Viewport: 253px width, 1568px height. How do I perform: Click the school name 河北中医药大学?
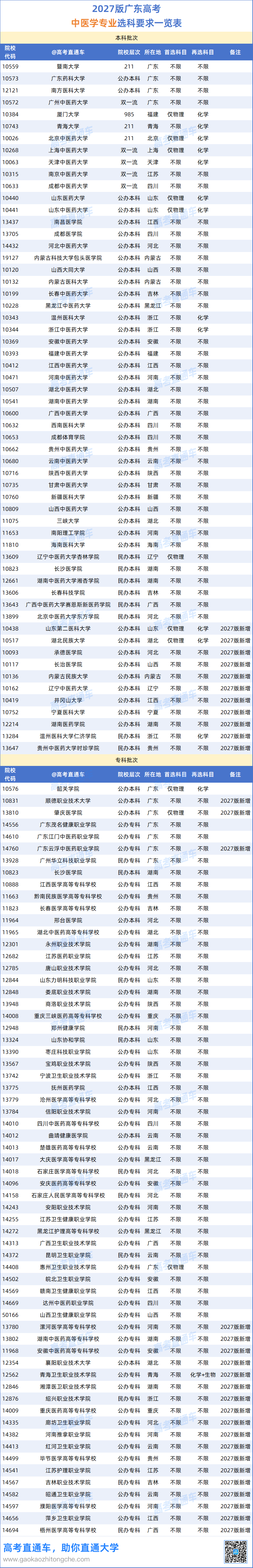tap(68, 246)
